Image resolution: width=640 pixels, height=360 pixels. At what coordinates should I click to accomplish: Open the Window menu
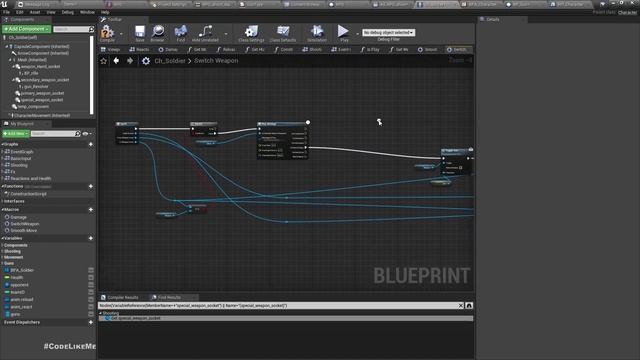pos(87,12)
